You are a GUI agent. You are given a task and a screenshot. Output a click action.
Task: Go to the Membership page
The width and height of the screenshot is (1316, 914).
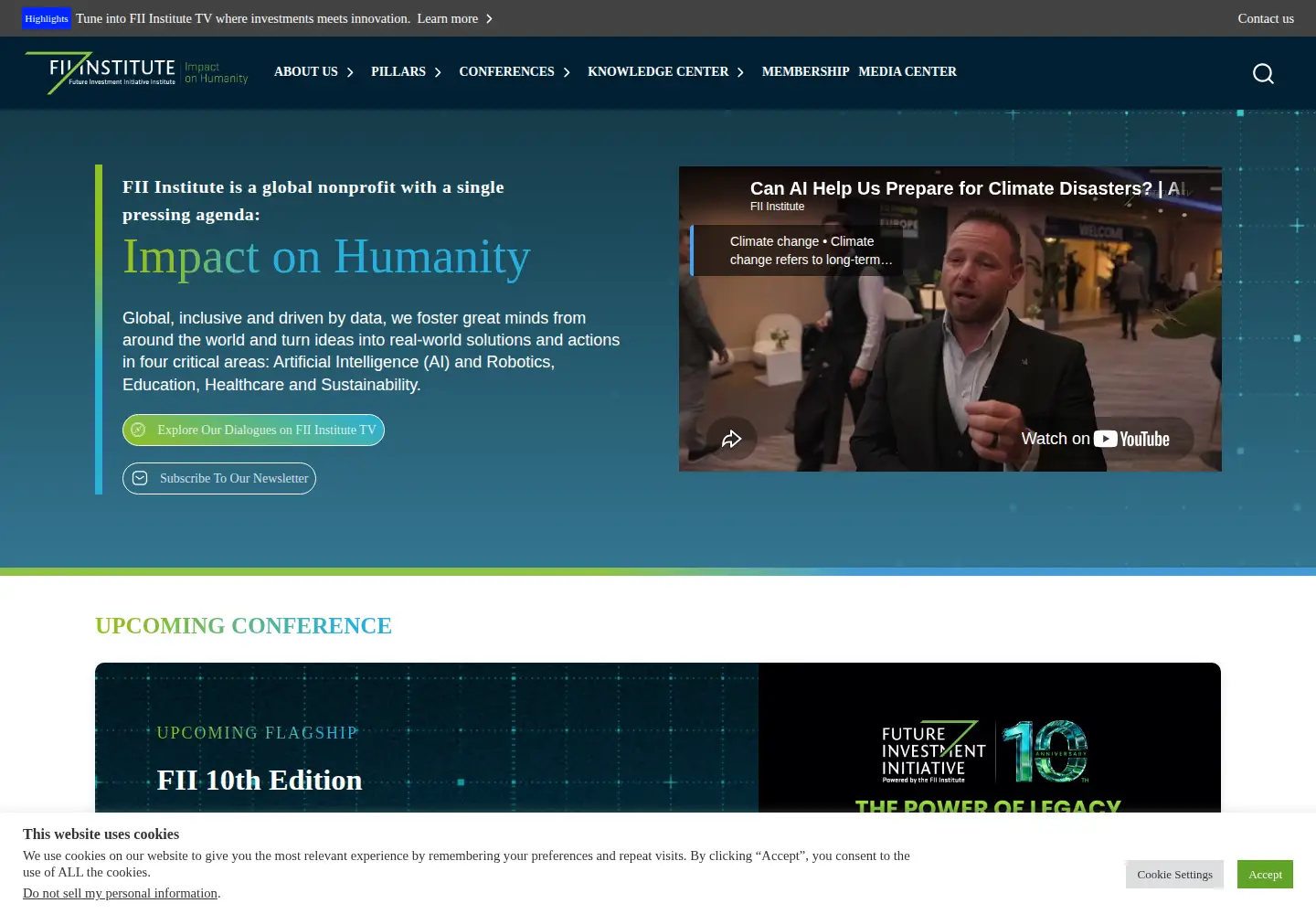pyautogui.click(x=805, y=71)
